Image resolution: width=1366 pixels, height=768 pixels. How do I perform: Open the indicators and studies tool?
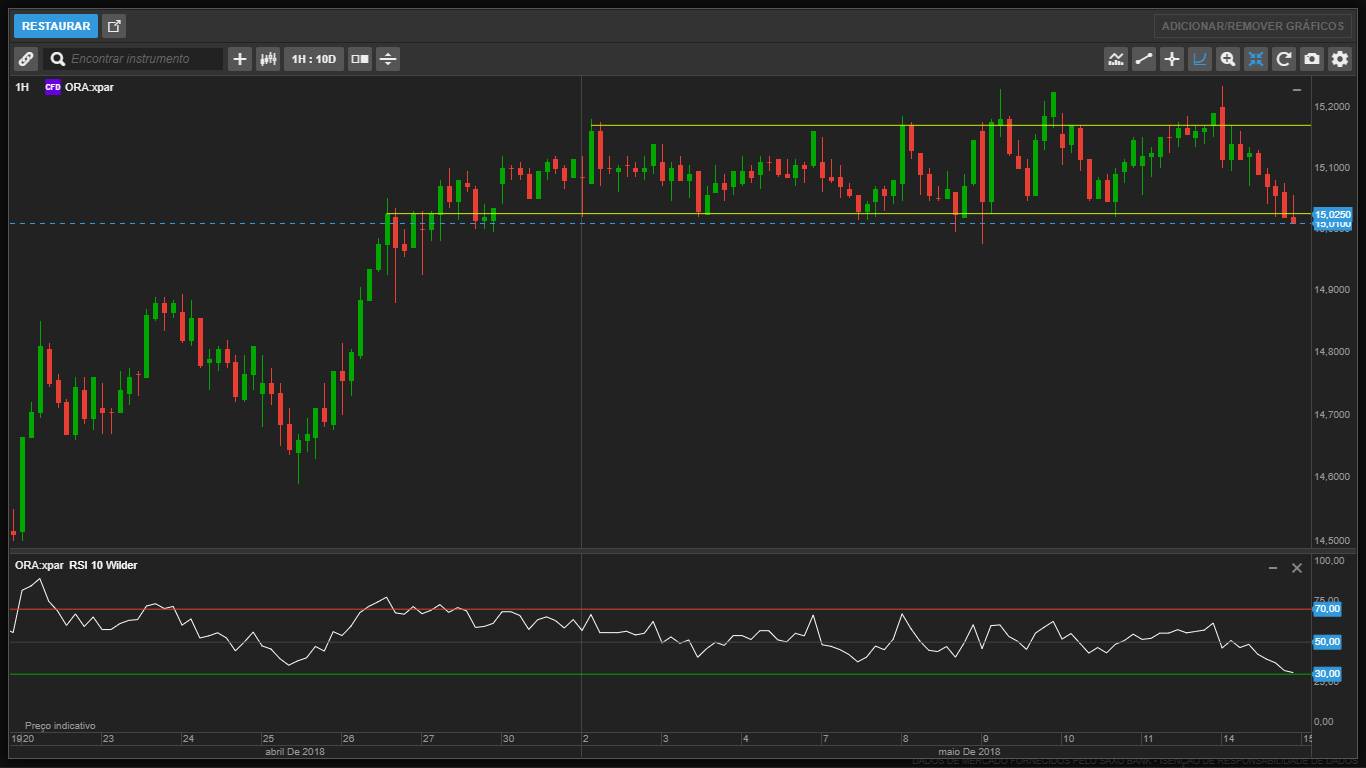pos(1116,59)
